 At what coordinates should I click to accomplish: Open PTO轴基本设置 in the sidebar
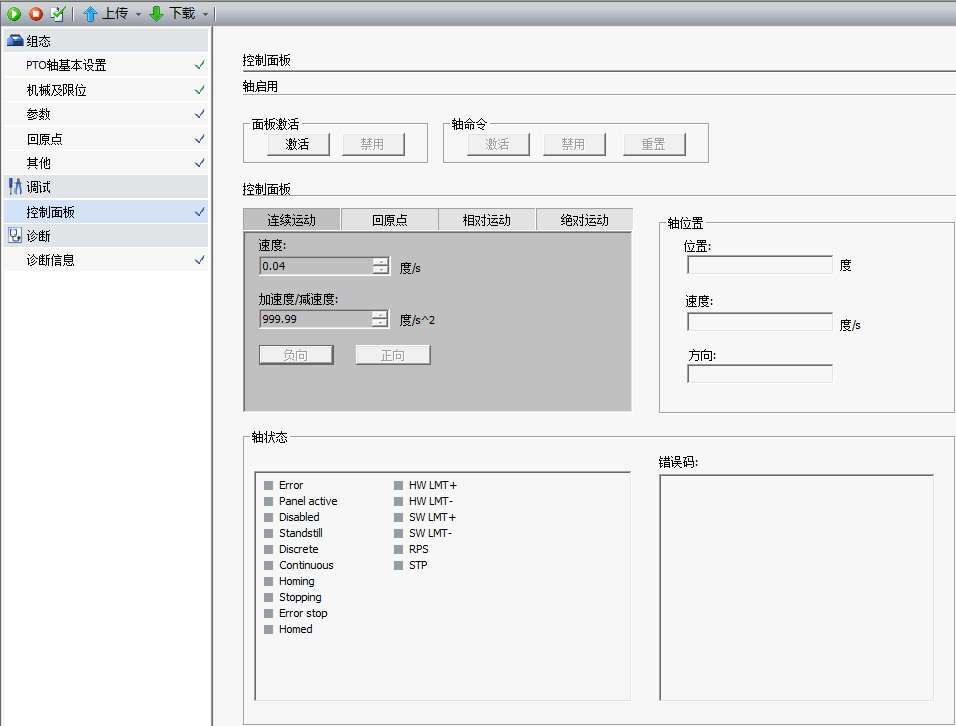pyautogui.click(x=66, y=65)
